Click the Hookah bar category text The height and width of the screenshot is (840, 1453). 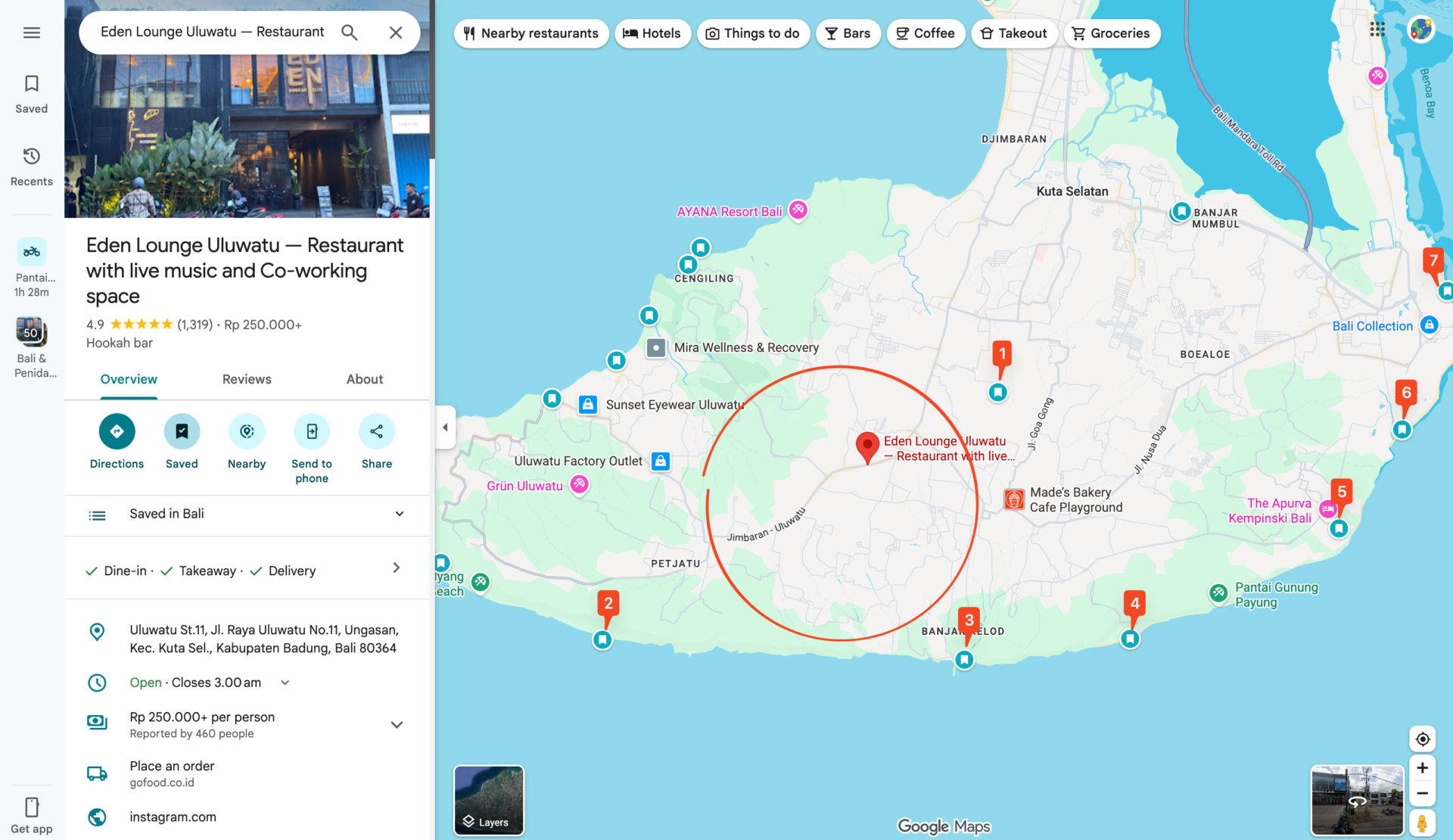(x=120, y=343)
